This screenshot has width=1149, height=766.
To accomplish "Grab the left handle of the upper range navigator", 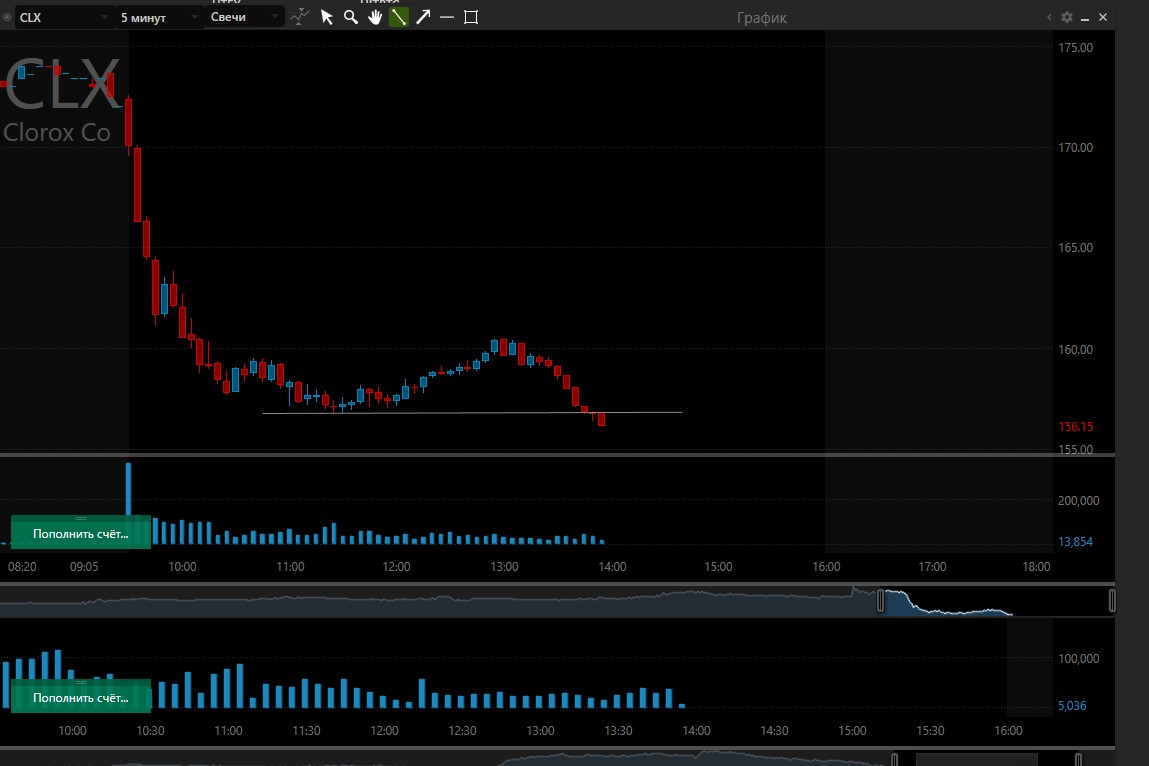I will coord(881,601).
